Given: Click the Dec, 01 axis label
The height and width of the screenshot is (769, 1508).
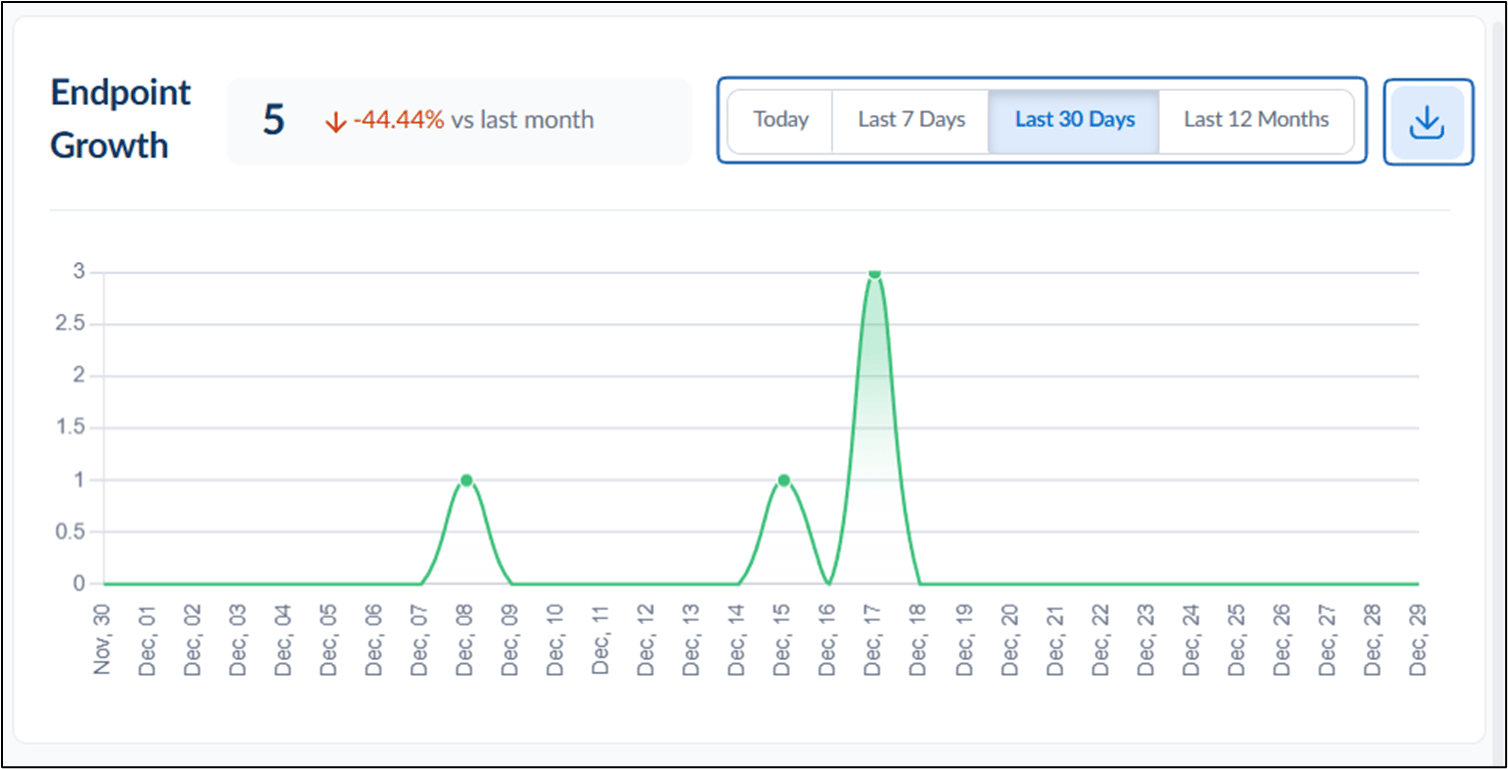Looking at the screenshot, I should [x=148, y=638].
